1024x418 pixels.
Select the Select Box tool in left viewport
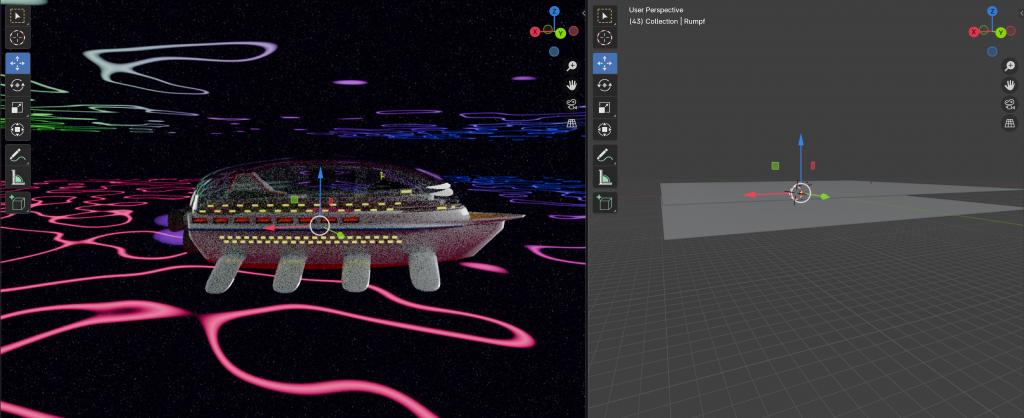point(18,15)
